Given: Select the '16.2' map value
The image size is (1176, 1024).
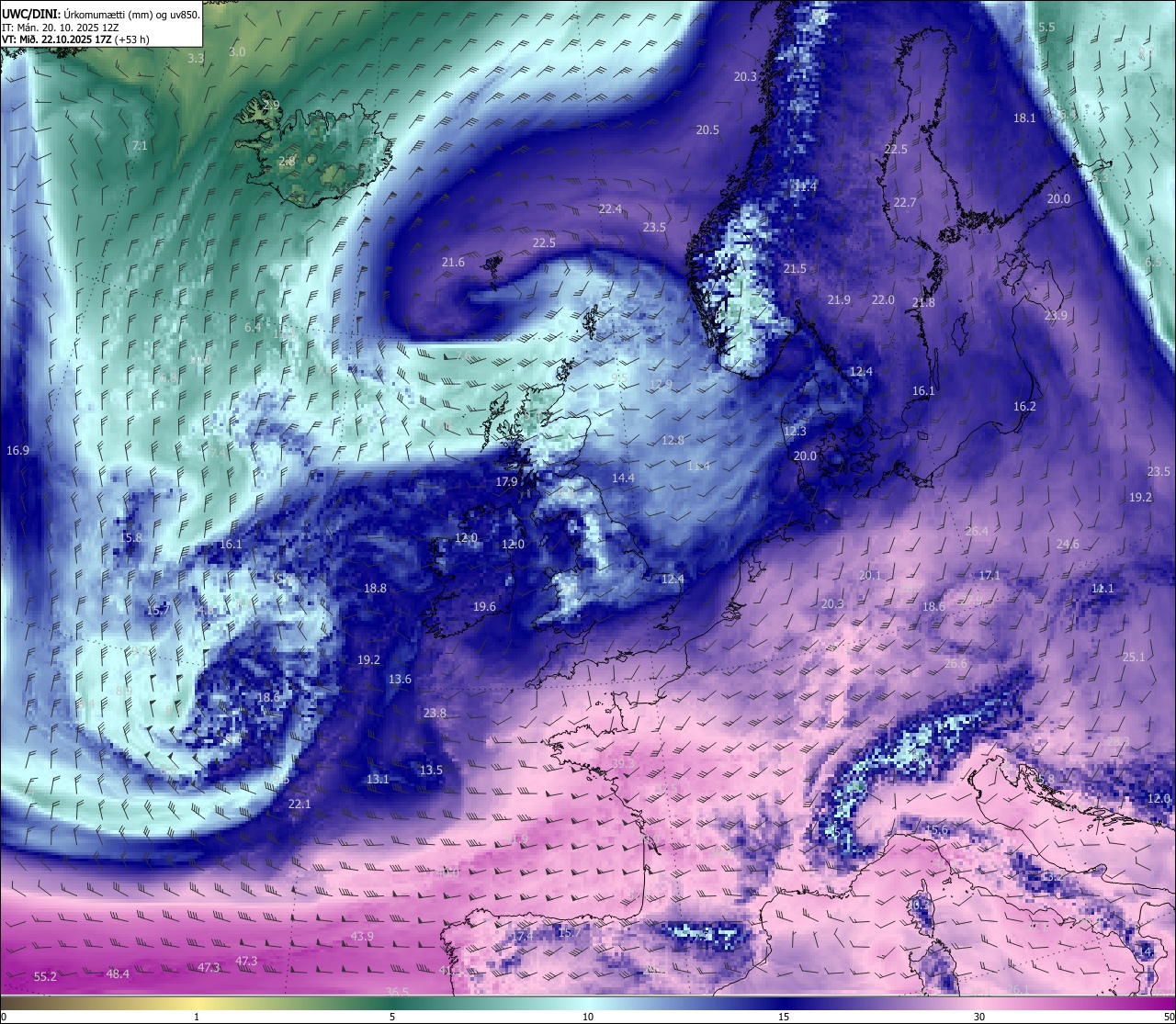Looking at the screenshot, I should [1024, 407].
